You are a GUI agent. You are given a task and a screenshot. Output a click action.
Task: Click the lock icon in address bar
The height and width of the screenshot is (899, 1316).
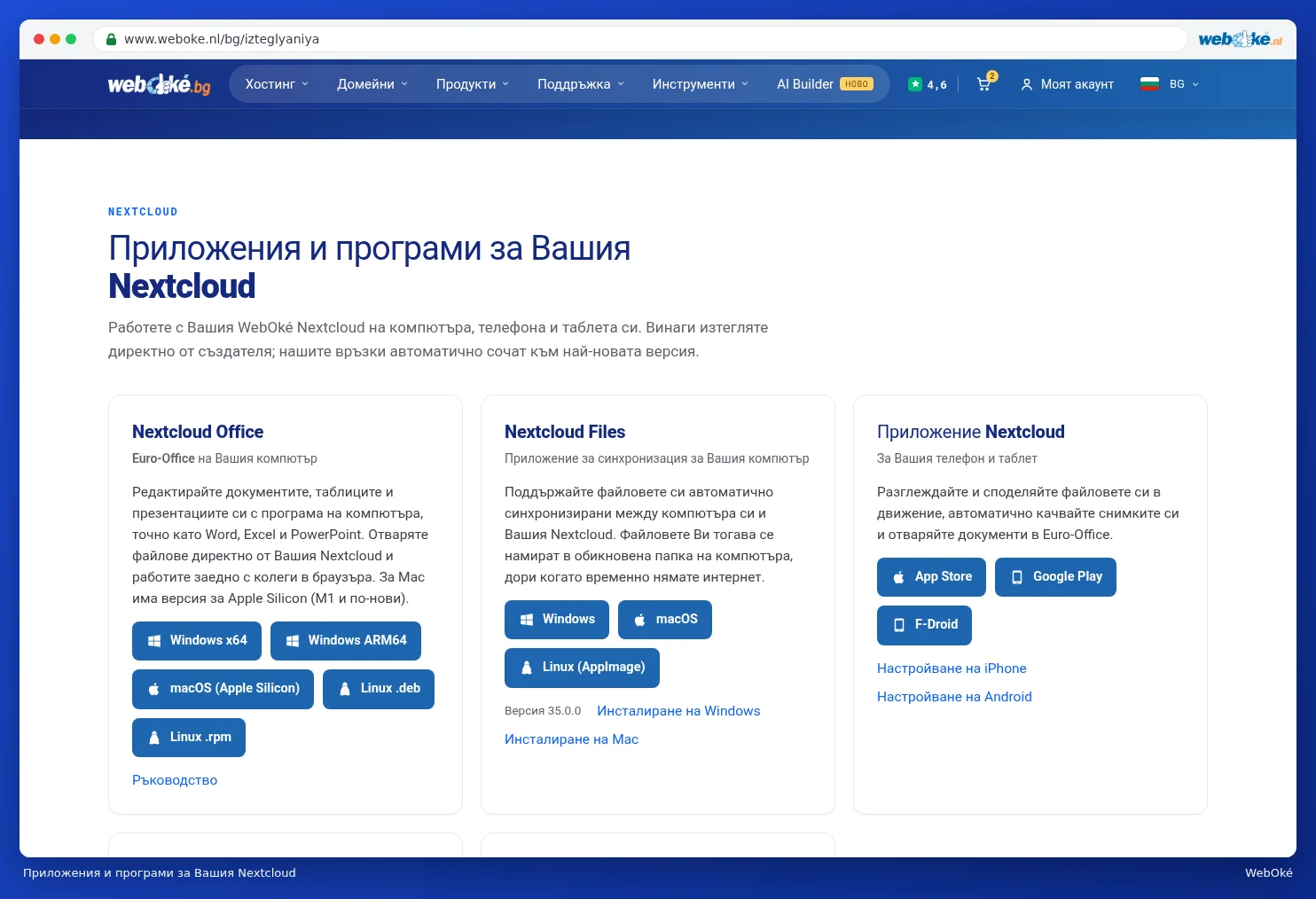pyautogui.click(x=111, y=39)
